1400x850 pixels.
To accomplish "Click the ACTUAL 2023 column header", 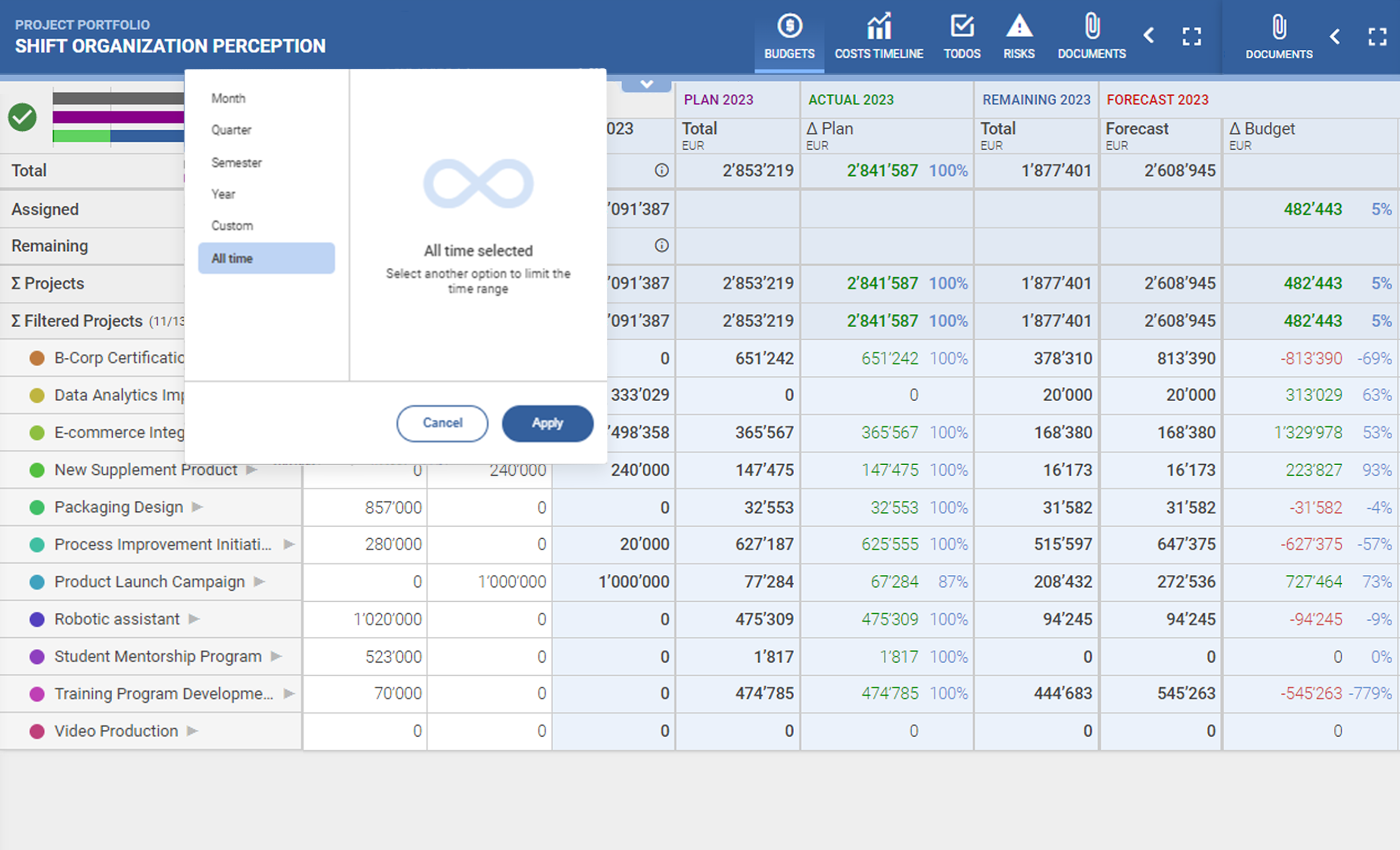I will 850,100.
